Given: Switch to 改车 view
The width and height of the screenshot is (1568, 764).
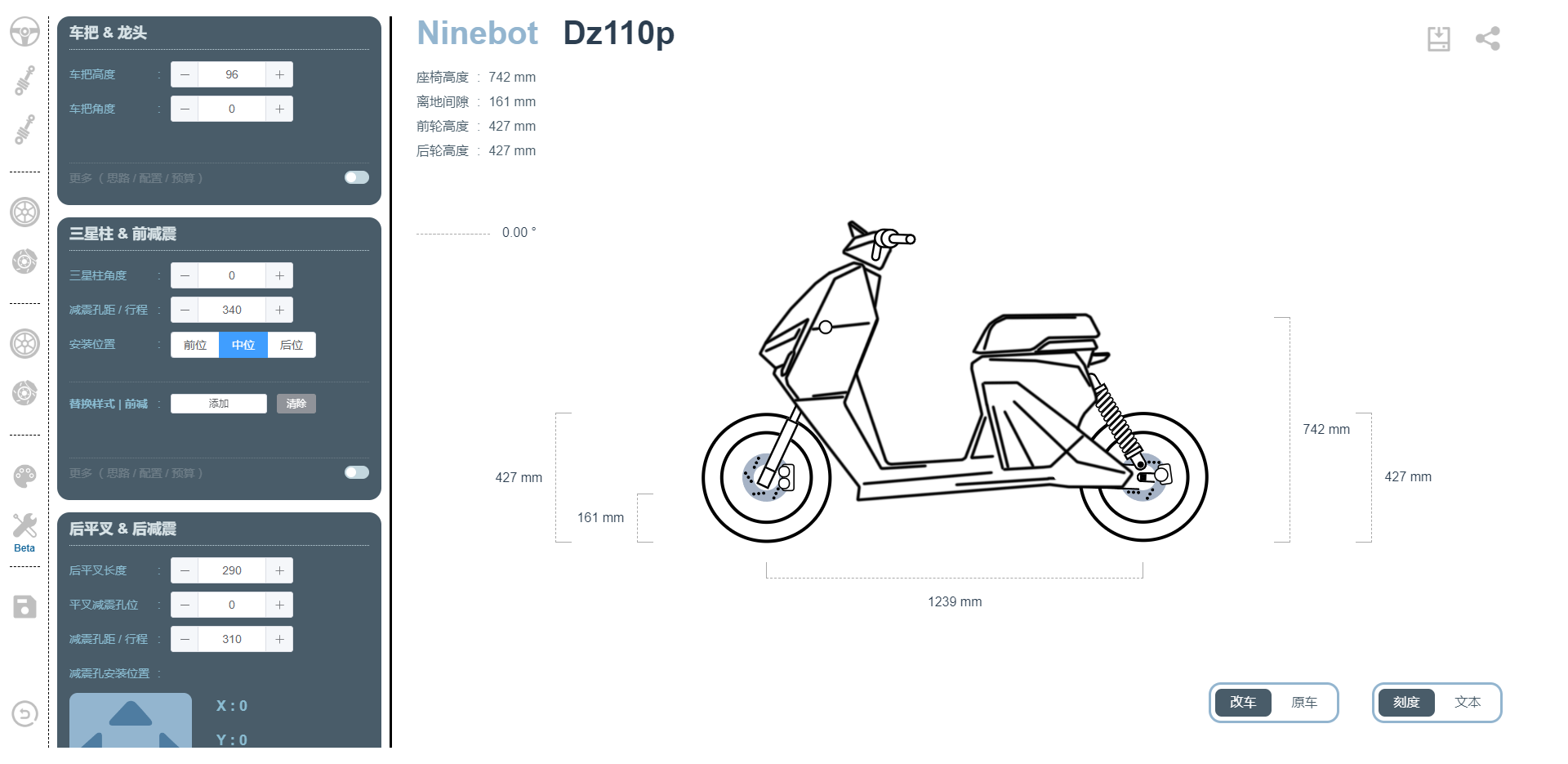Looking at the screenshot, I should point(1243,702).
